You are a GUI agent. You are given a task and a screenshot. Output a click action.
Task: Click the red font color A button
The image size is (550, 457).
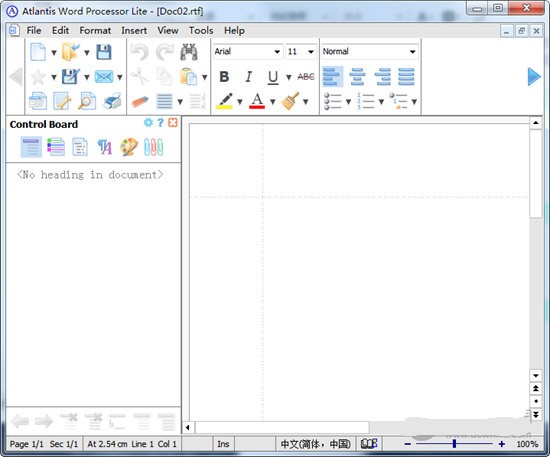[x=257, y=101]
